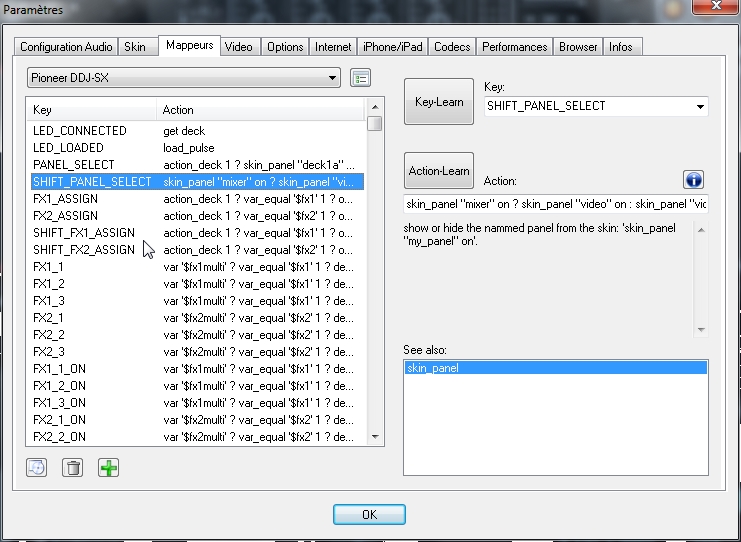741x542 pixels.
Task: Select the LED_CONNECTED mapping row
Action: tap(197, 131)
